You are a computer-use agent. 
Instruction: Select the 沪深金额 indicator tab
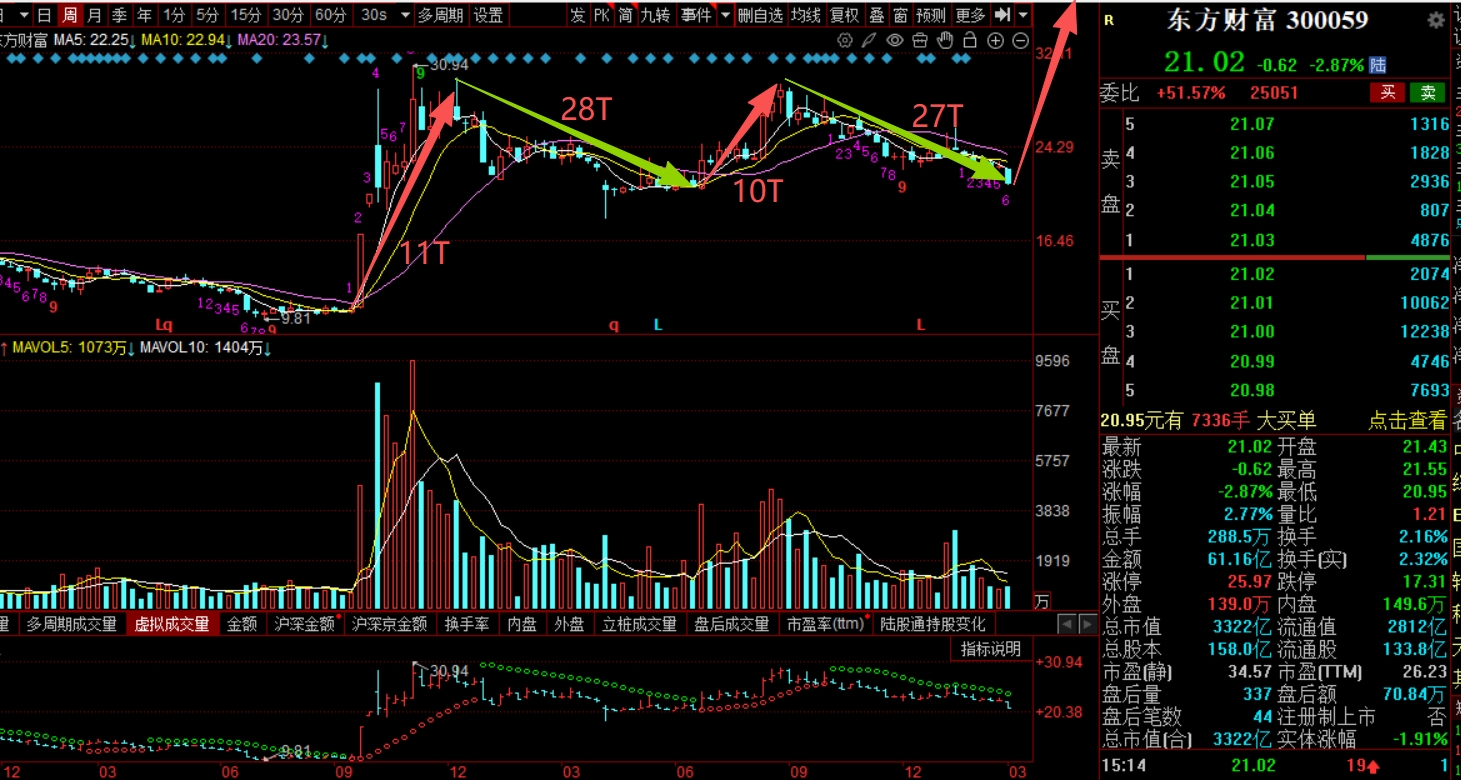tap(305, 624)
